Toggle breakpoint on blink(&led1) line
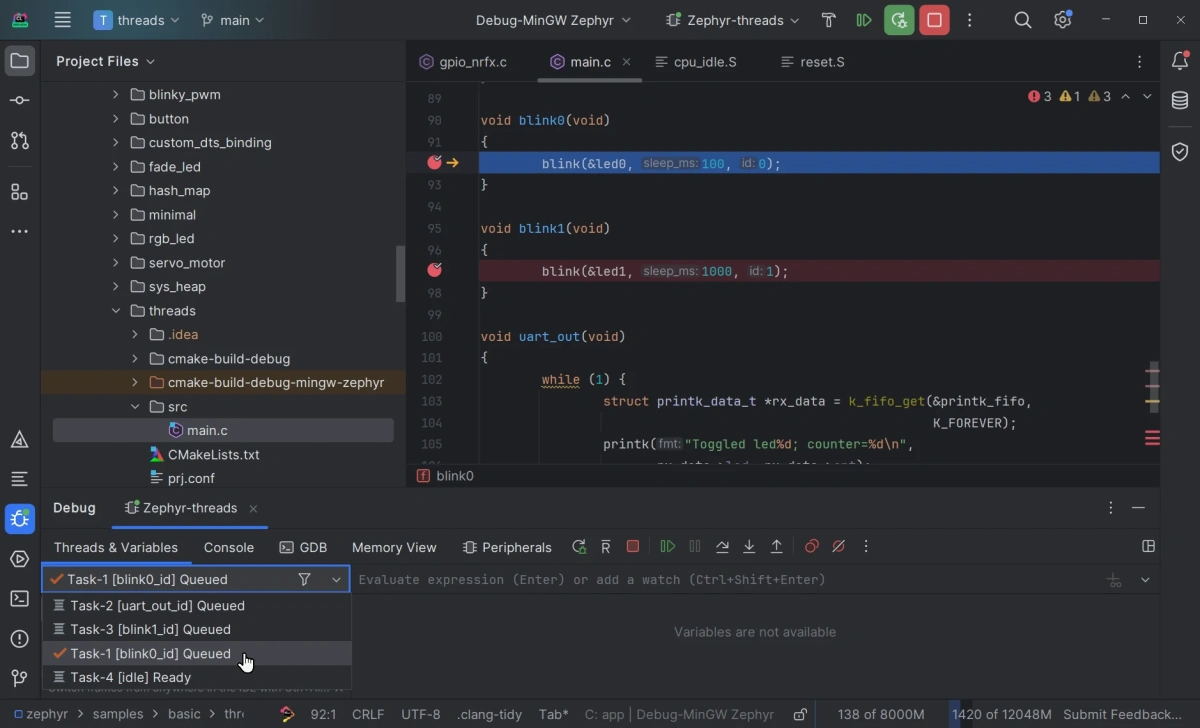This screenshot has width=1200, height=728. [x=434, y=271]
